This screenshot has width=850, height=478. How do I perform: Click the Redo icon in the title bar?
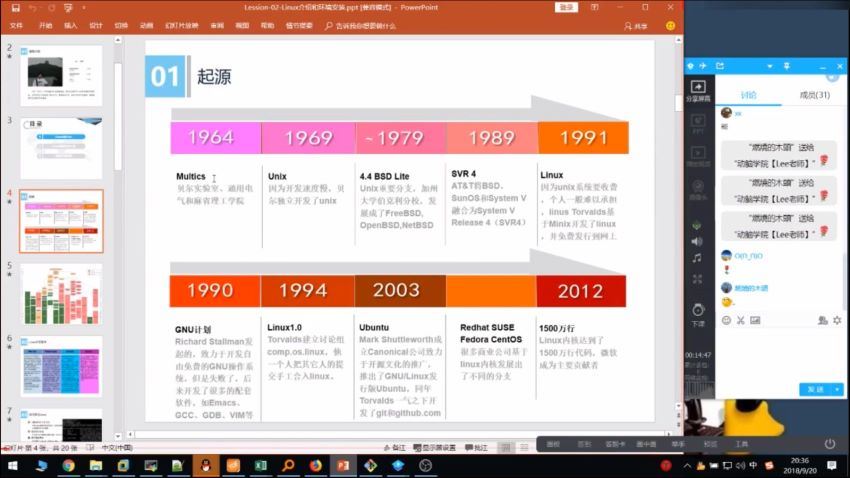tap(51, 8)
